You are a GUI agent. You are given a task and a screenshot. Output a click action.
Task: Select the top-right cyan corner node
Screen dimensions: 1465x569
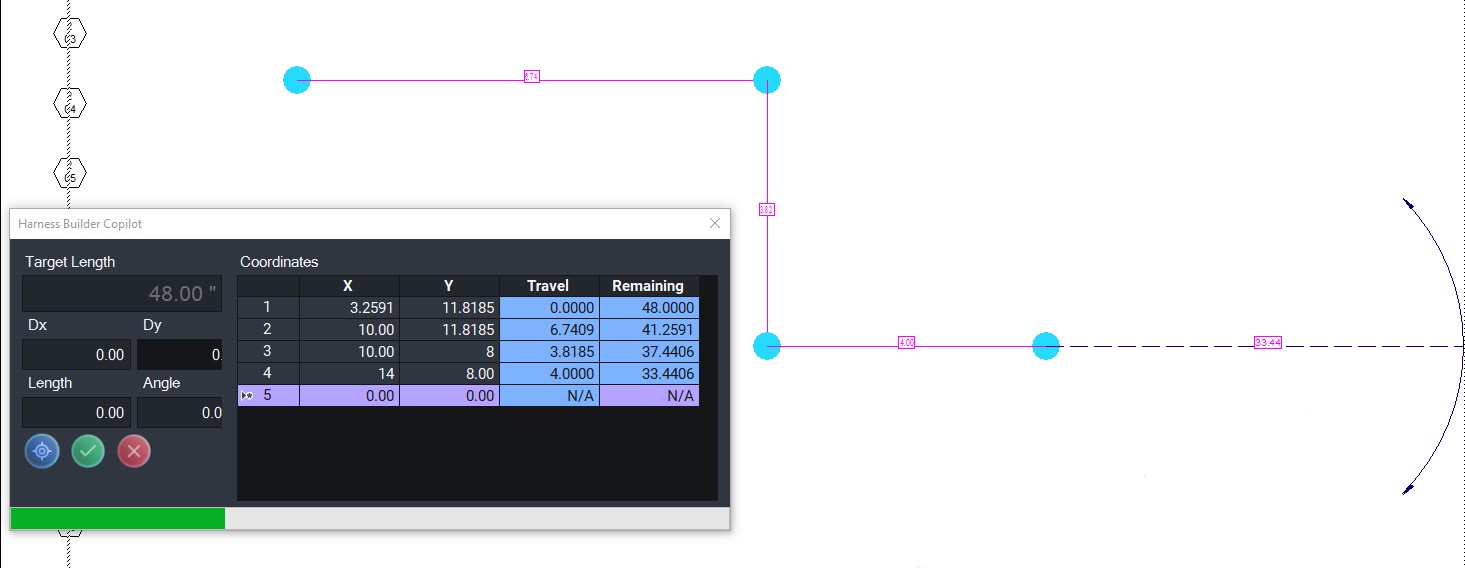tap(766, 80)
